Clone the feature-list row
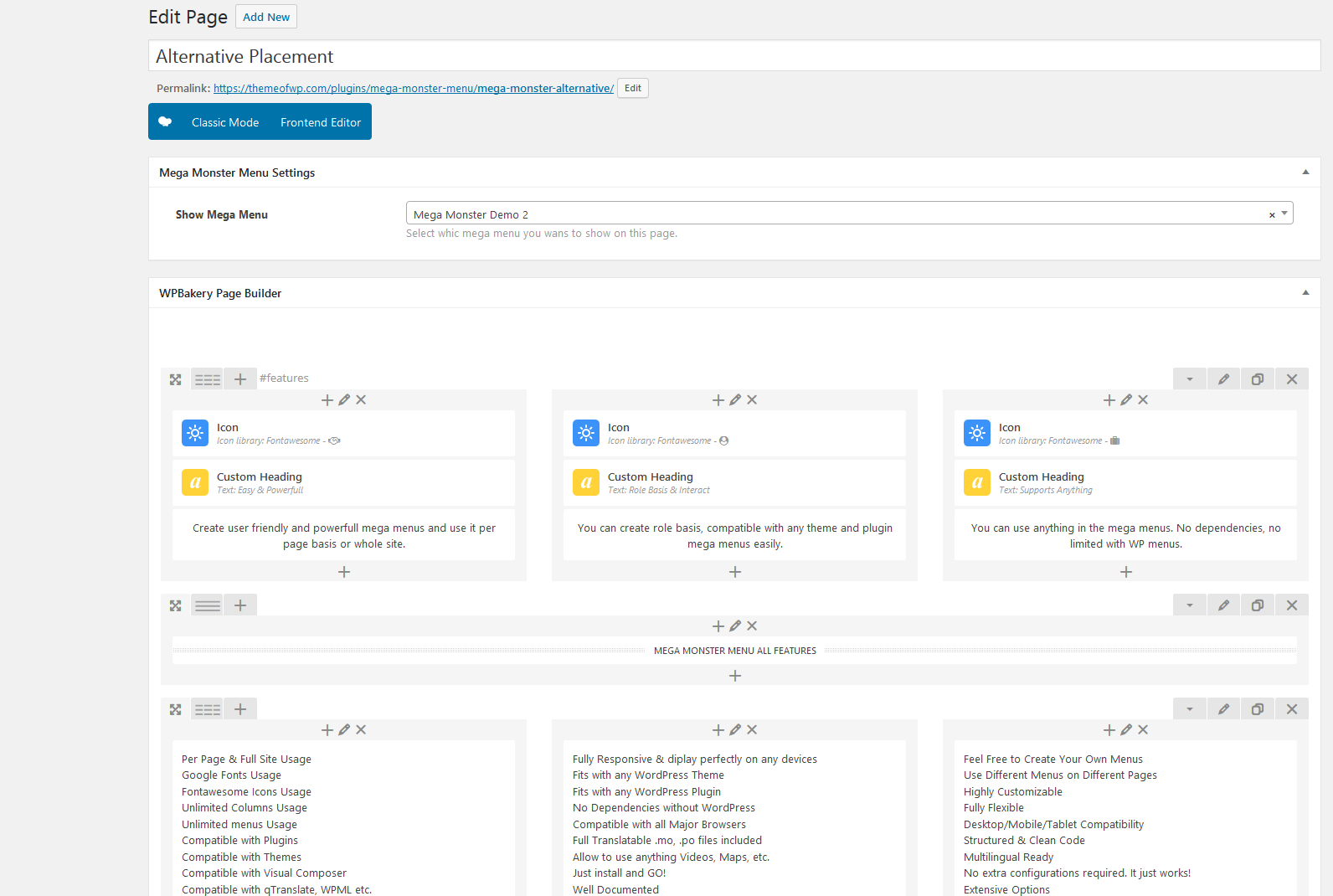The image size is (1333, 896). (1258, 709)
